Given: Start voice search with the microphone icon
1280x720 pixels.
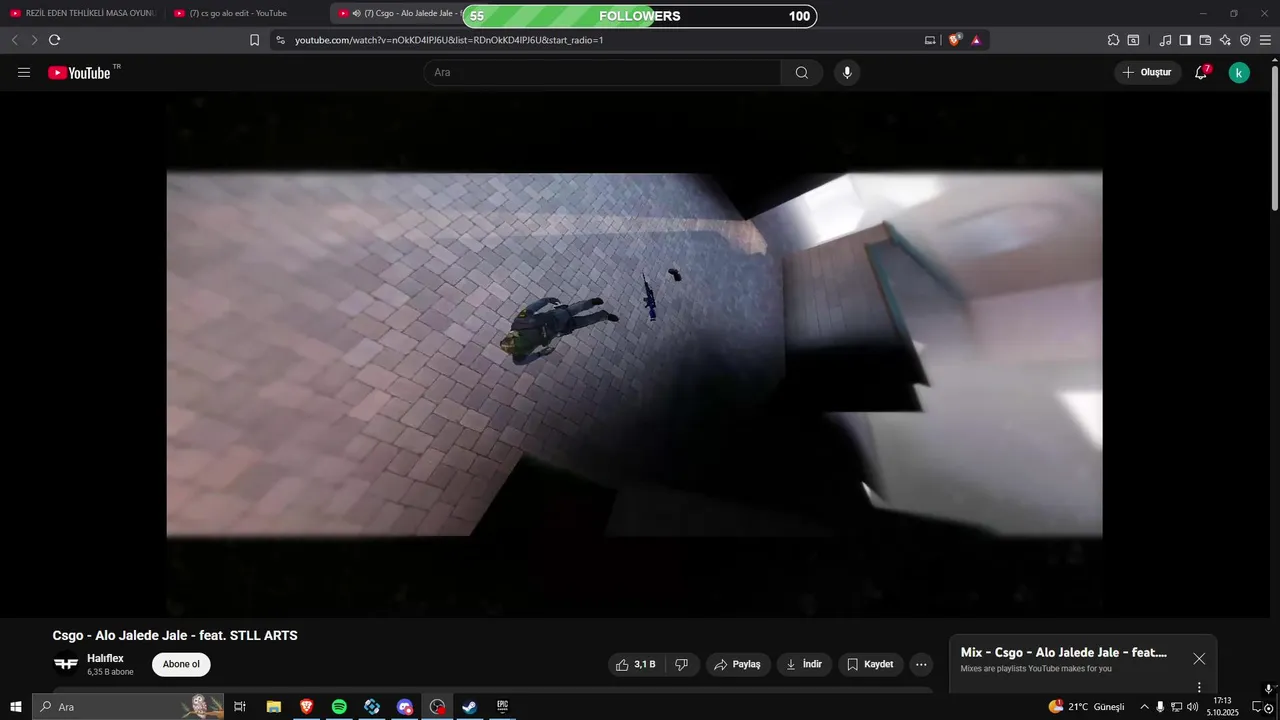Looking at the screenshot, I should coord(847,73).
